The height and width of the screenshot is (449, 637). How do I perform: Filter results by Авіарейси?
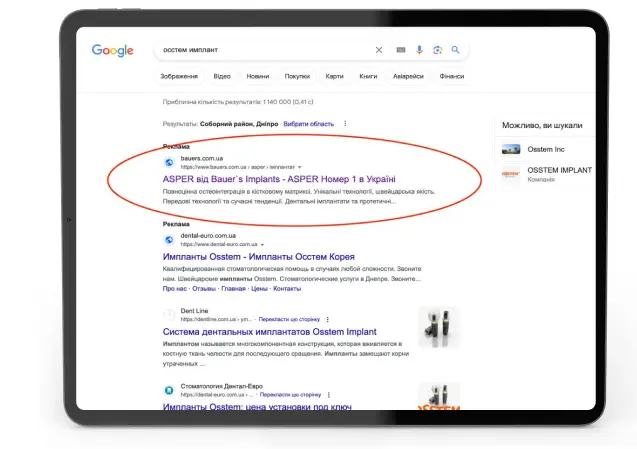[x=408, y=76]
